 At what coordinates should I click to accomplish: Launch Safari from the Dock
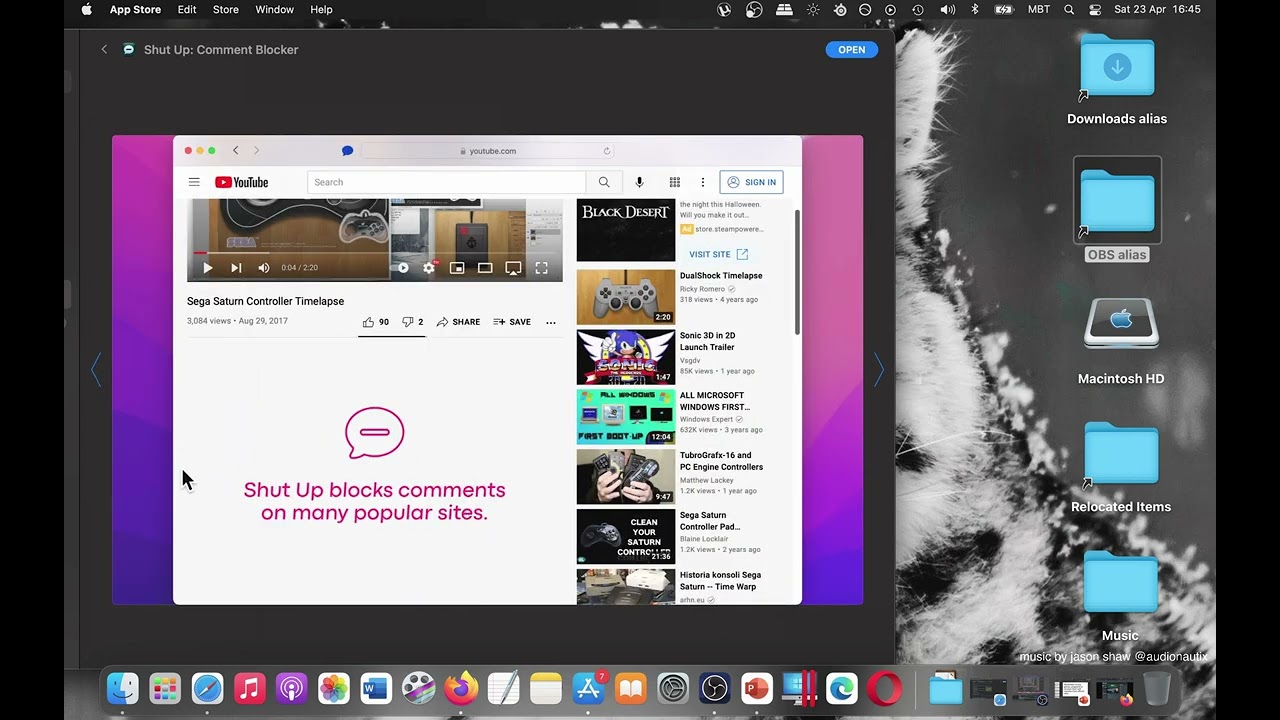pyautogui.click(x=207, y=688)
